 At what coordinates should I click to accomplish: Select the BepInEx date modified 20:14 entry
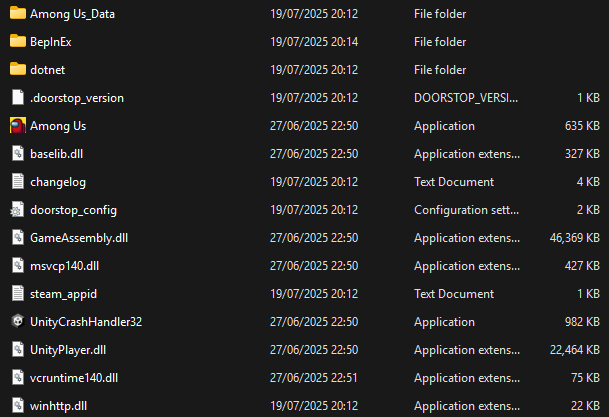tap(314, 42)
